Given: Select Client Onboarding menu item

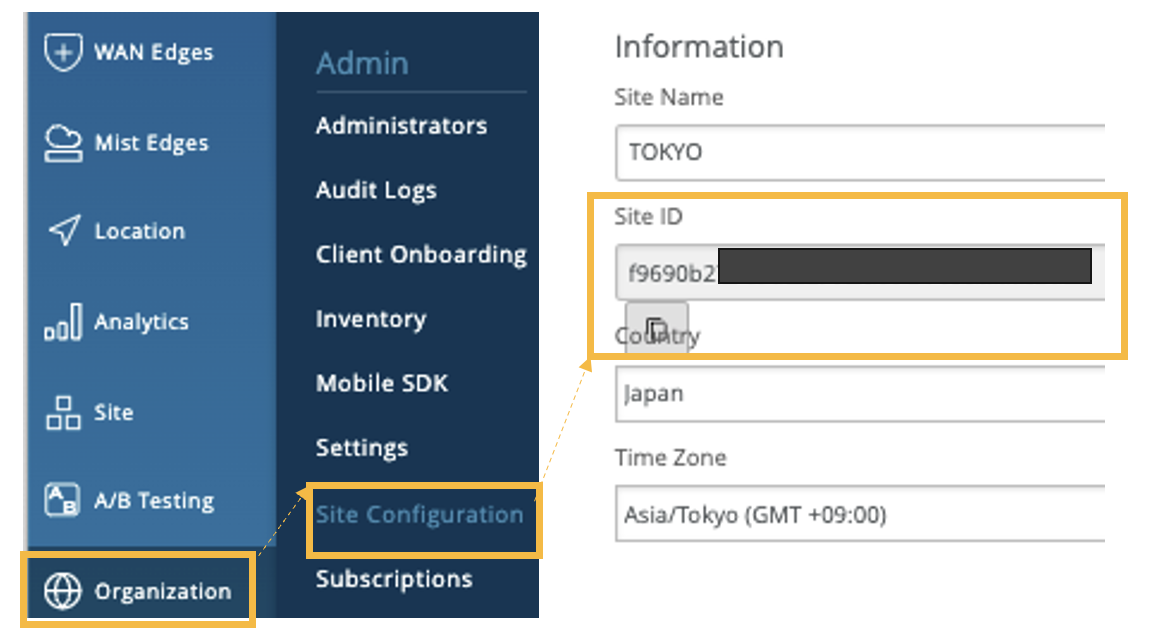Looking at the screenshot, I should tap(421, 255).
